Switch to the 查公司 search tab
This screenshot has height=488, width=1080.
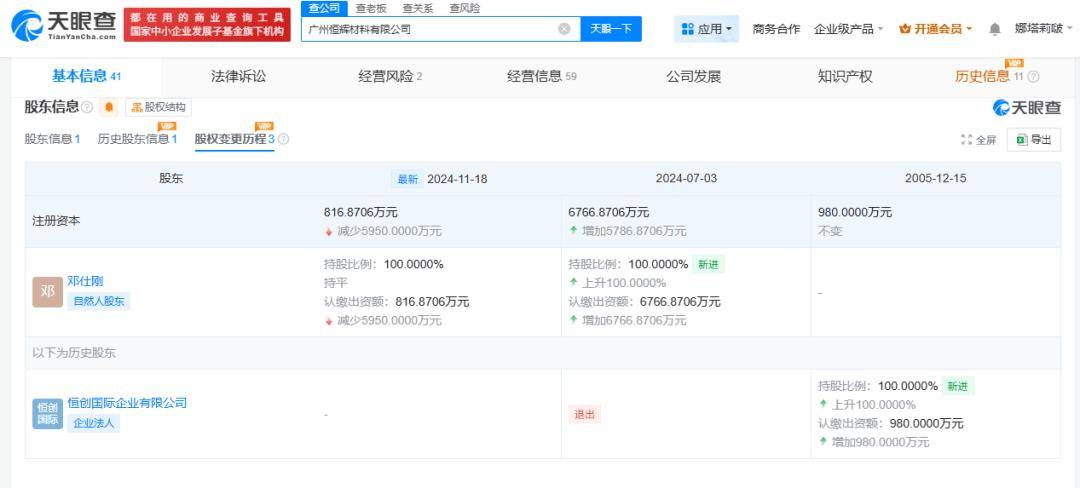(x=324, y=8)
